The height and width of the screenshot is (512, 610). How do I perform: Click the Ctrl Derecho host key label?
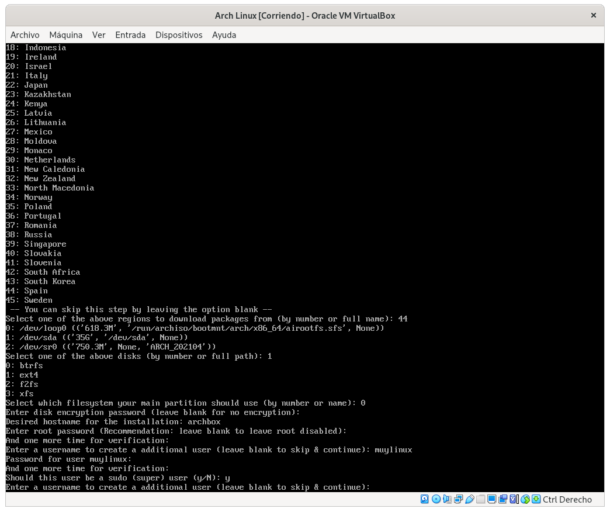point(567,499)
